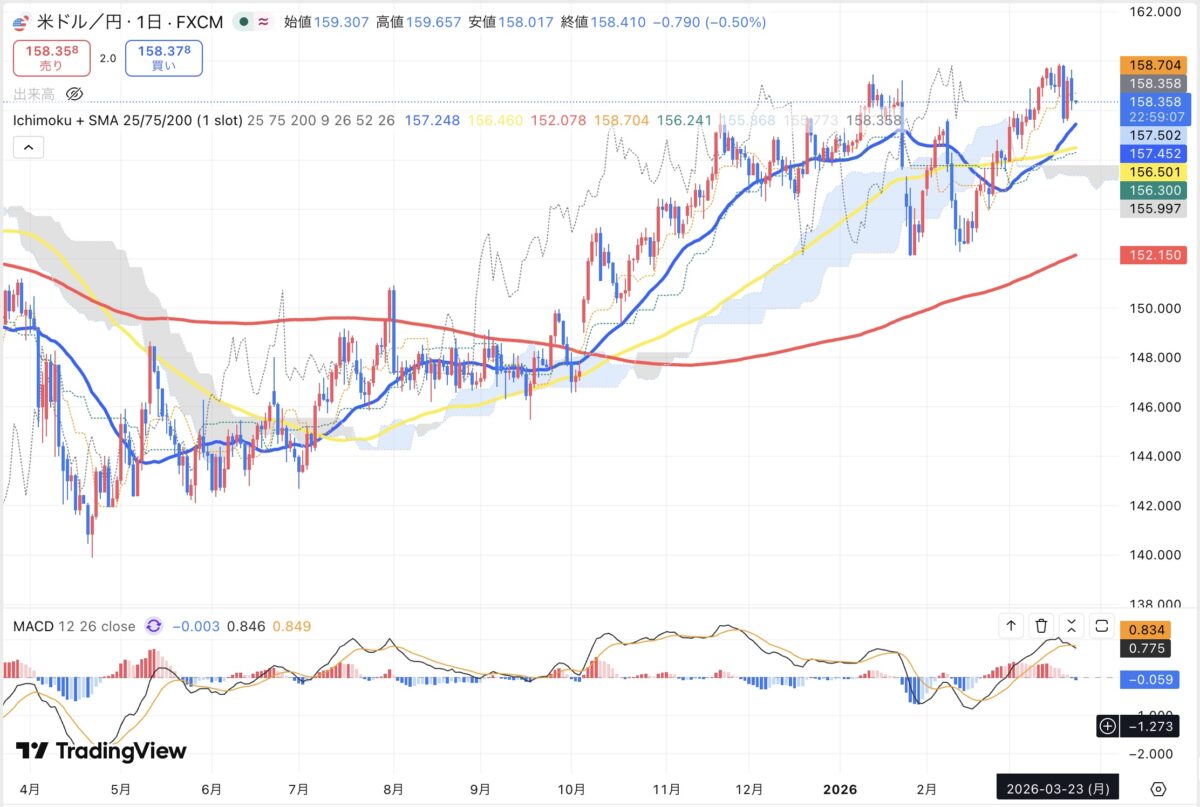Toggle visibility of the 出来高 volume indicator
Screen dimensions: 1200x807
point(74,94)
